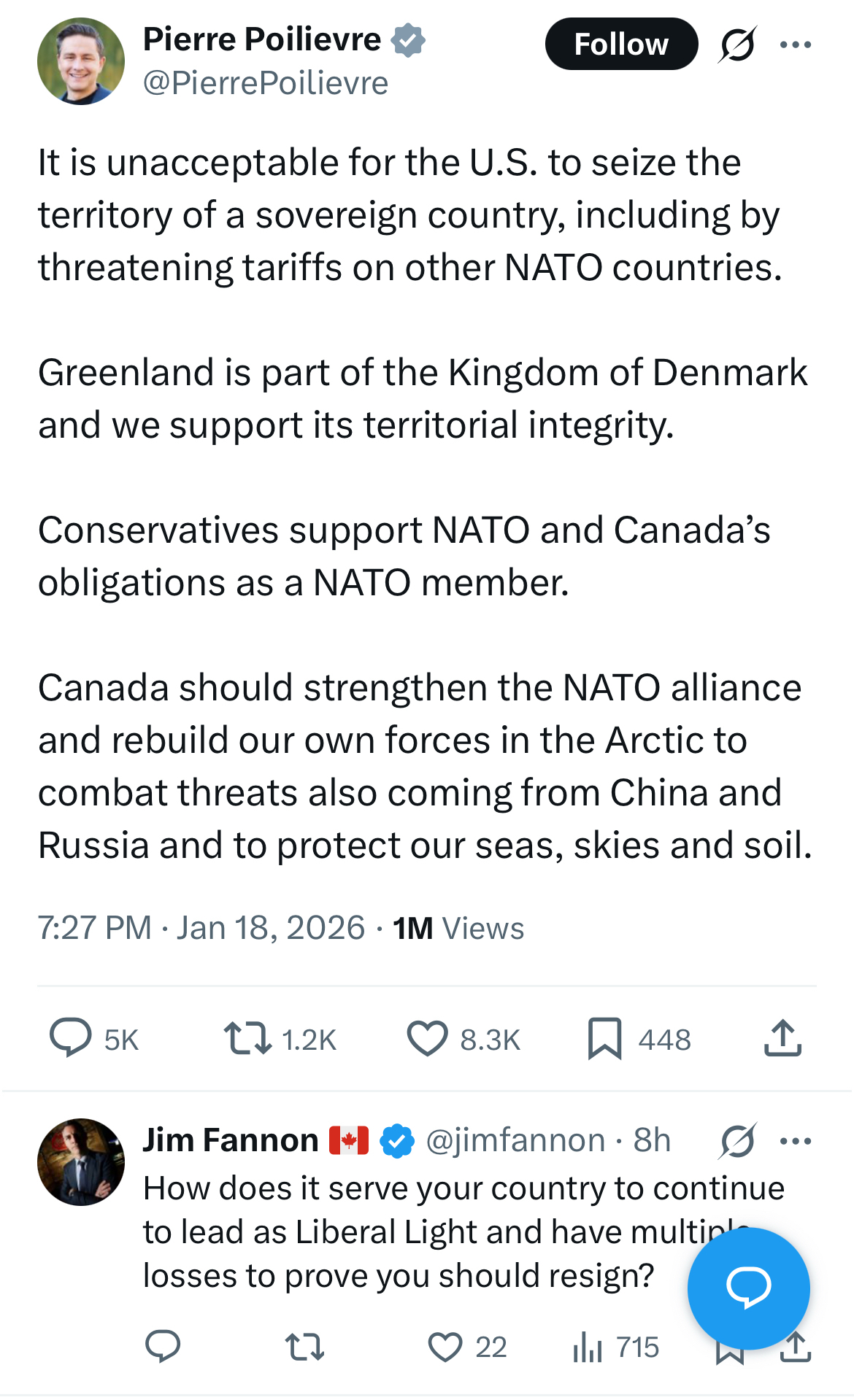Like Jim Fannon's reply with 22 likes

[x=445, y=1347]
